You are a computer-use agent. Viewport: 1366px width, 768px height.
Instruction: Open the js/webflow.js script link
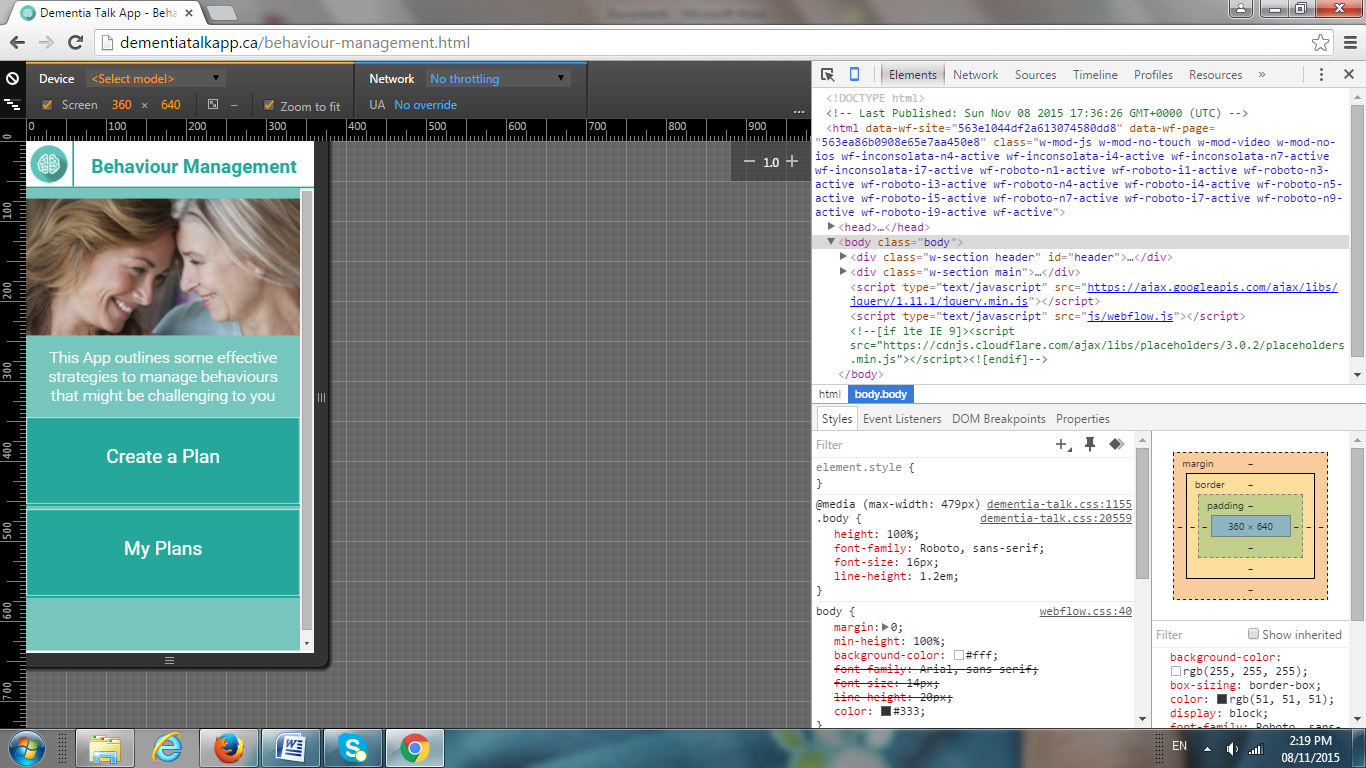[x=1130, y=316]
